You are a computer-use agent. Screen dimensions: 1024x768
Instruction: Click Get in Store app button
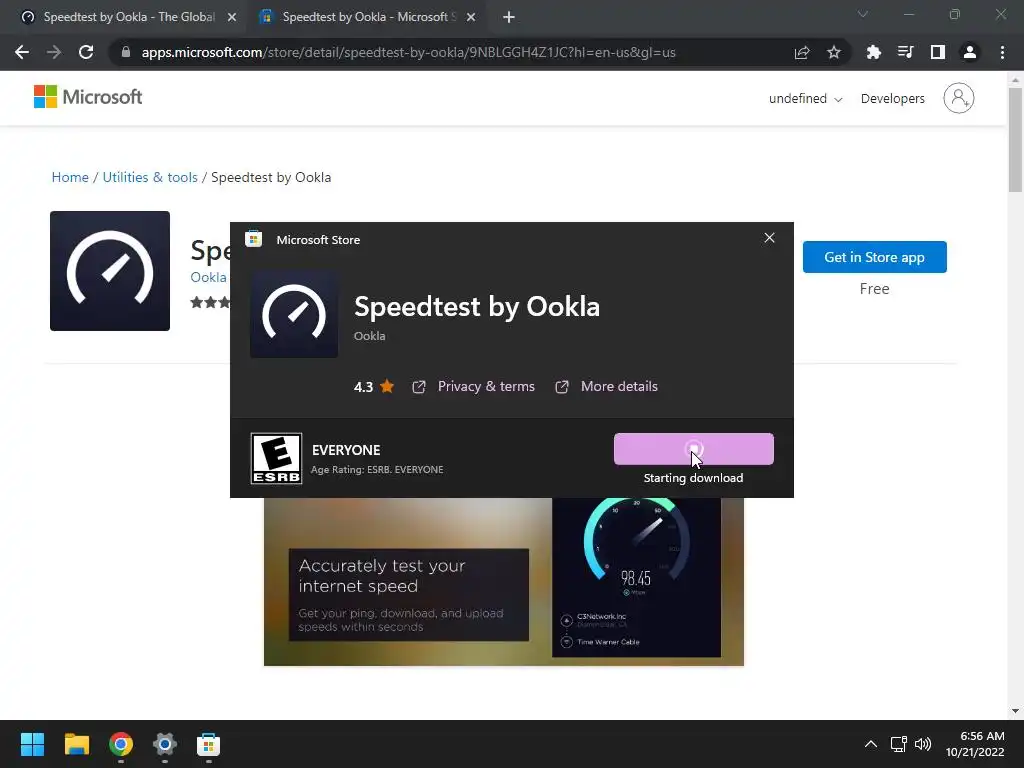874,257
